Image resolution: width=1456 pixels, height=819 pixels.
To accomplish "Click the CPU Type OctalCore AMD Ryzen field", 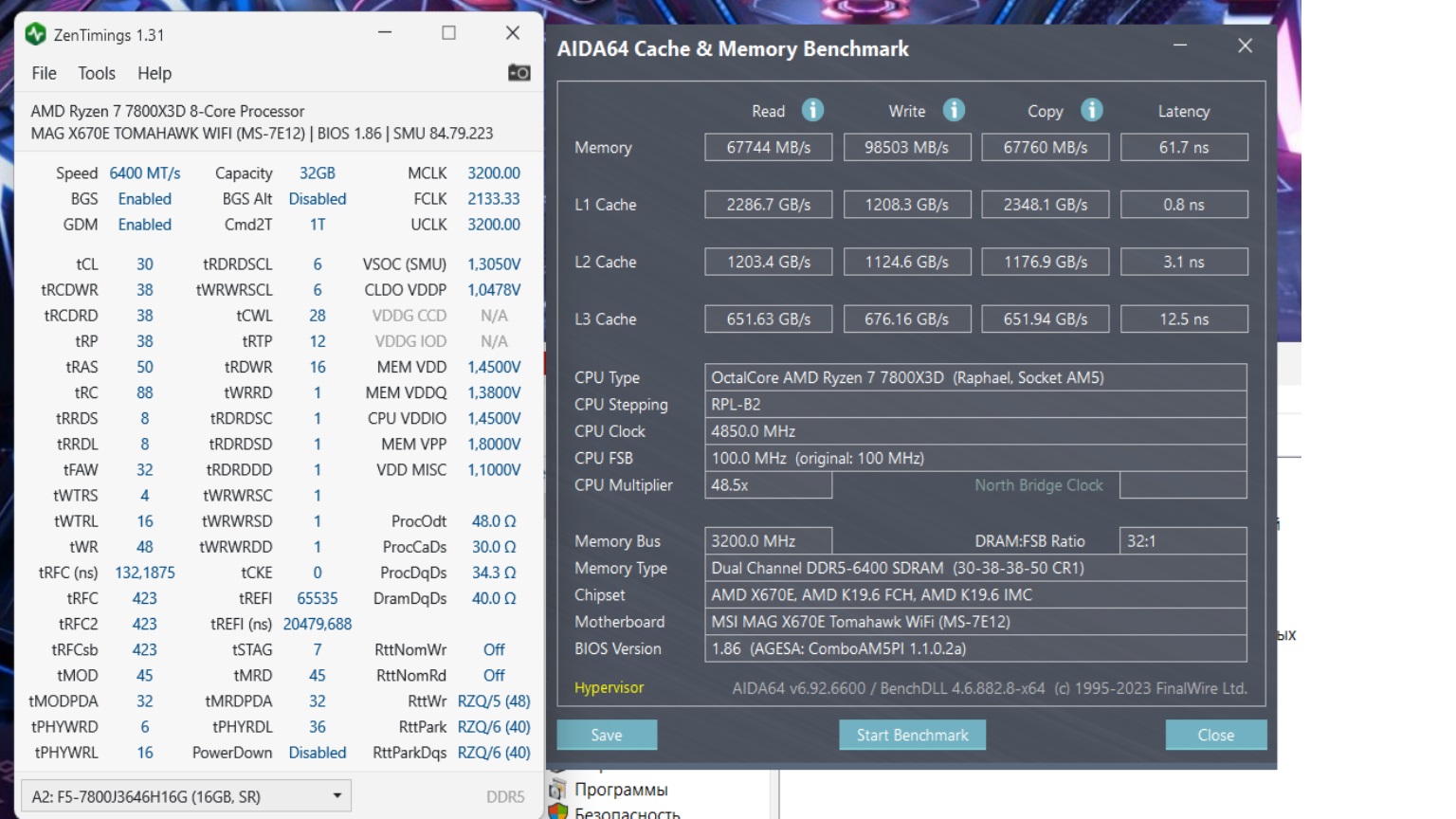I will [975, 377].
